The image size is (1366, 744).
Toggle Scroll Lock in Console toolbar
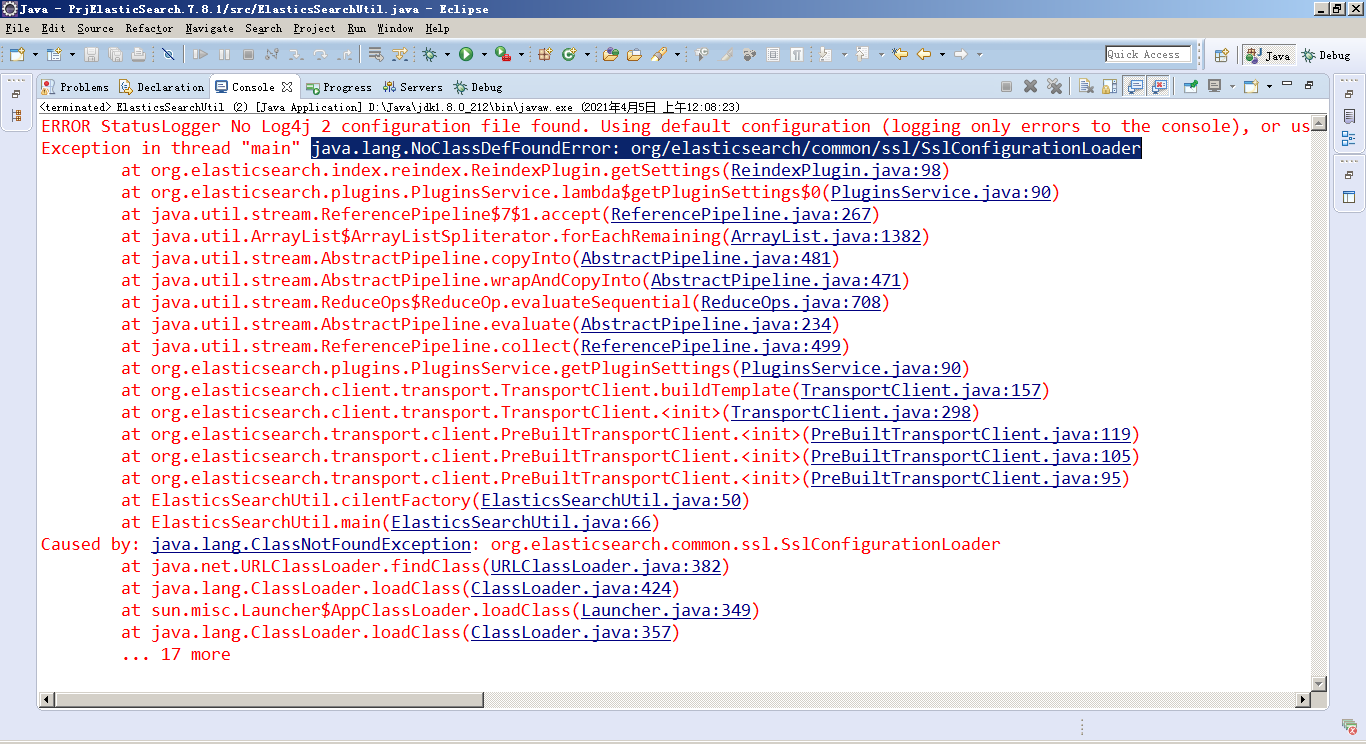[x=1109, y=86]
